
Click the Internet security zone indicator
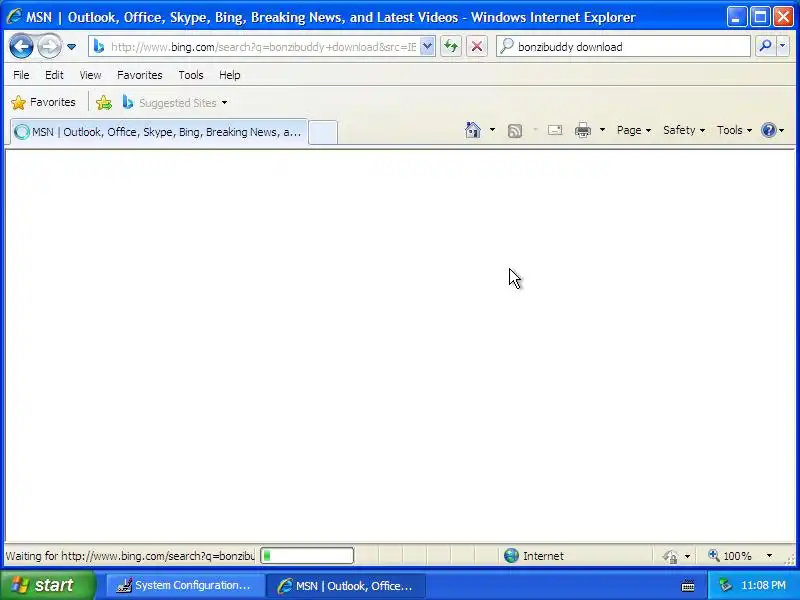pyautogui.click(x=534, y=556)
